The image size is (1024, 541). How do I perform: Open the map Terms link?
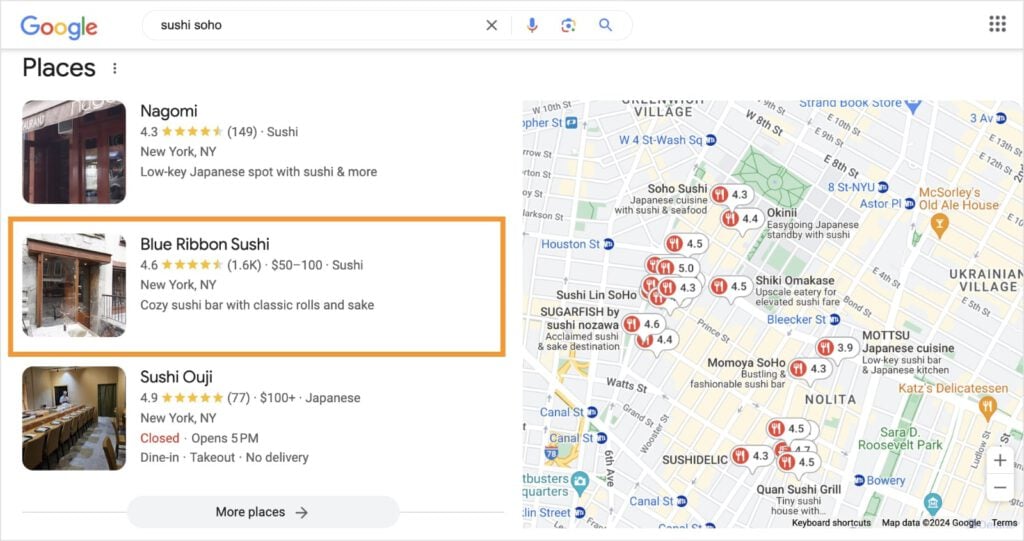(1004, 523)
